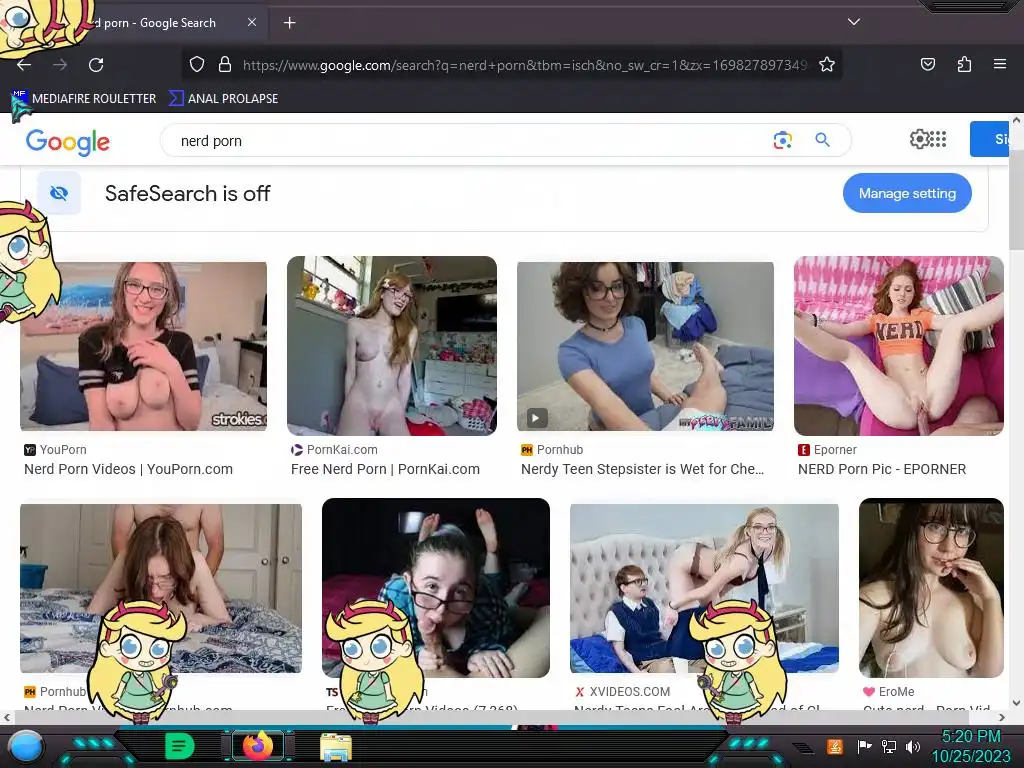Open the Start menu orb
Screen dimensions: 1024x768
[26, 747]
